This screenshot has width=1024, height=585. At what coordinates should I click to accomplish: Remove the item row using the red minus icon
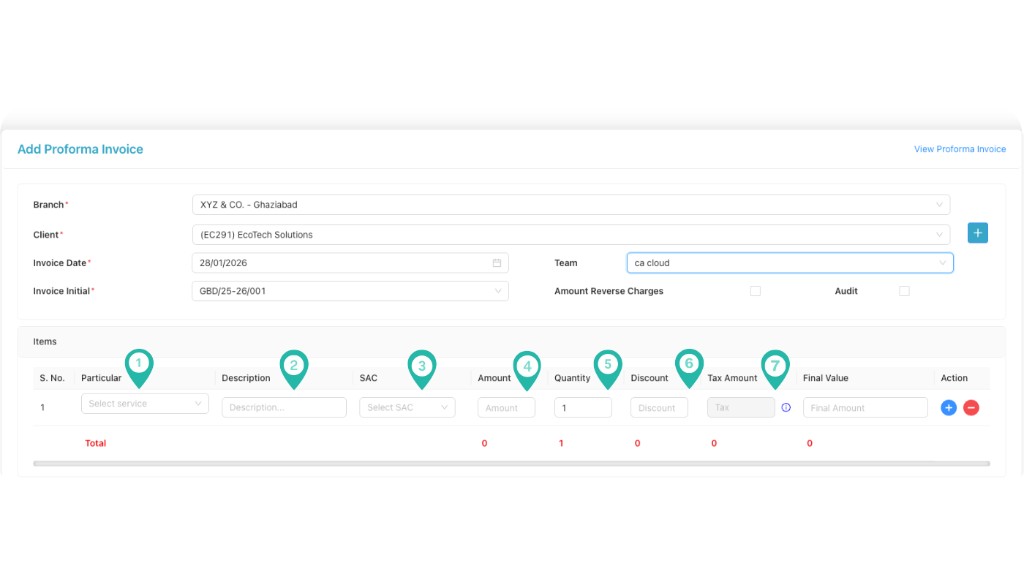tap(971, 407)
